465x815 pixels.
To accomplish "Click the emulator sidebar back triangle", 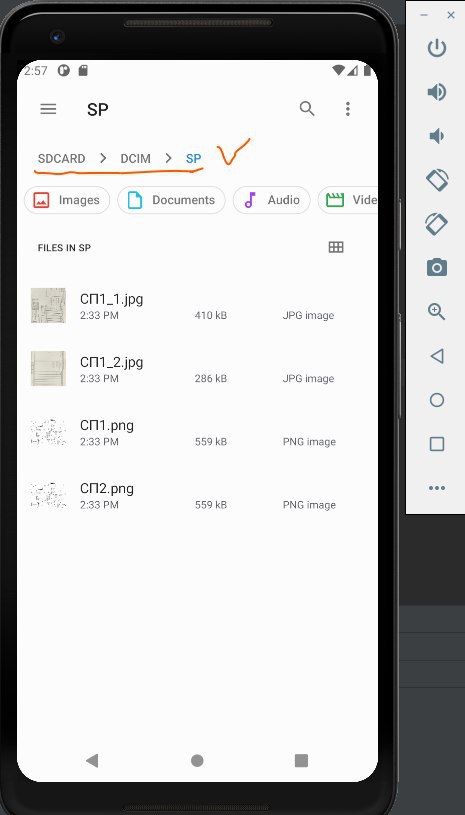I will (x=437, y=356).
